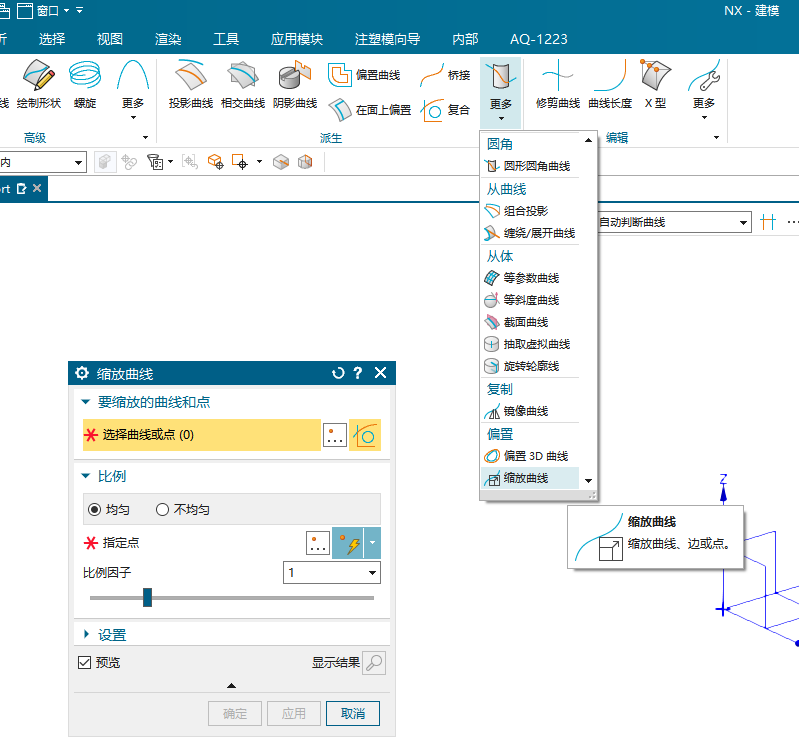Click the dialog settings gear icon
The image size is (799, 754).
82,373
